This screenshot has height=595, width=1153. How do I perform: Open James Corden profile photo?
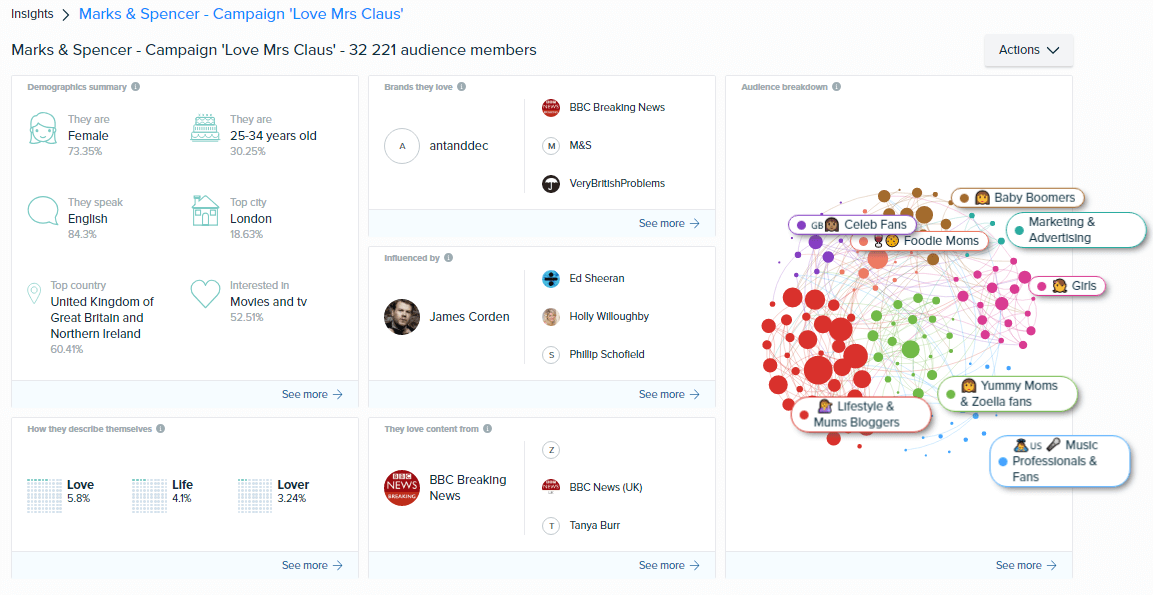coord(402,317)
